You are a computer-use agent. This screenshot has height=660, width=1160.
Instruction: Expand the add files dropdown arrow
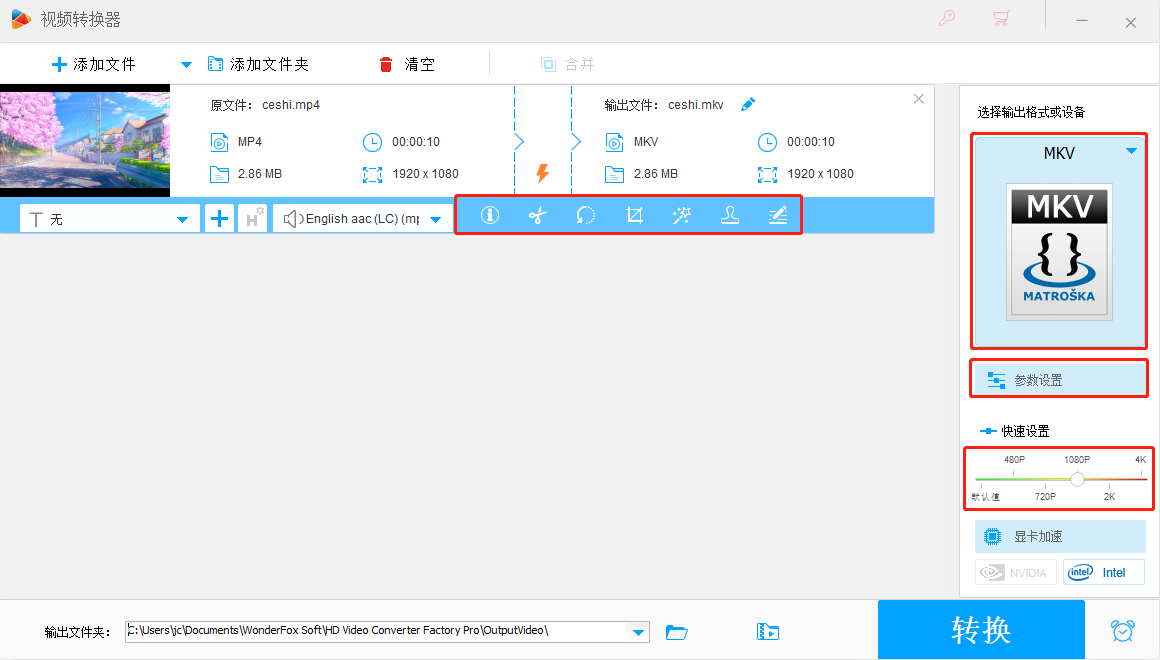[186, 65]
